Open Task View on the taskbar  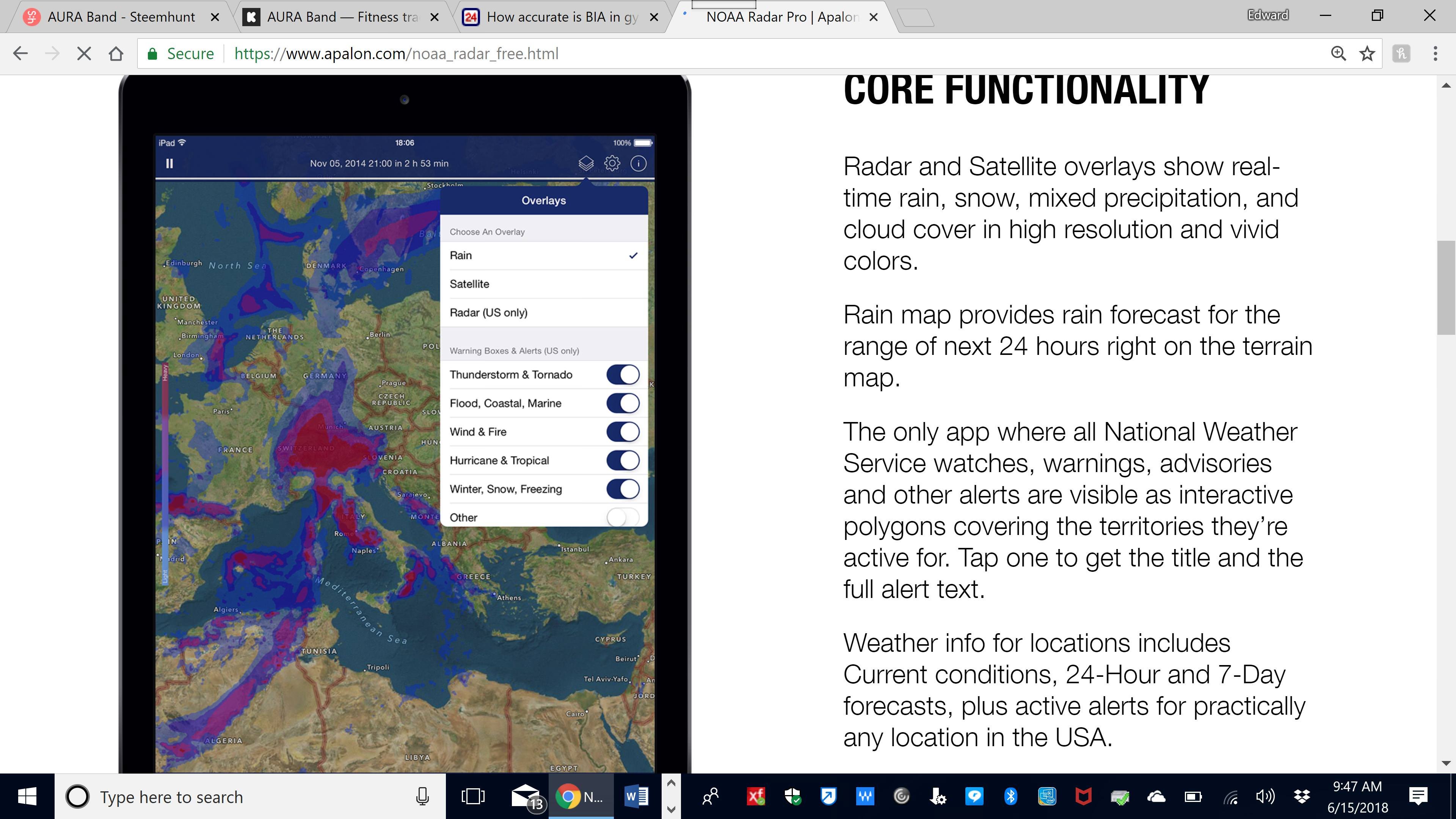click(x=472, y=797)
